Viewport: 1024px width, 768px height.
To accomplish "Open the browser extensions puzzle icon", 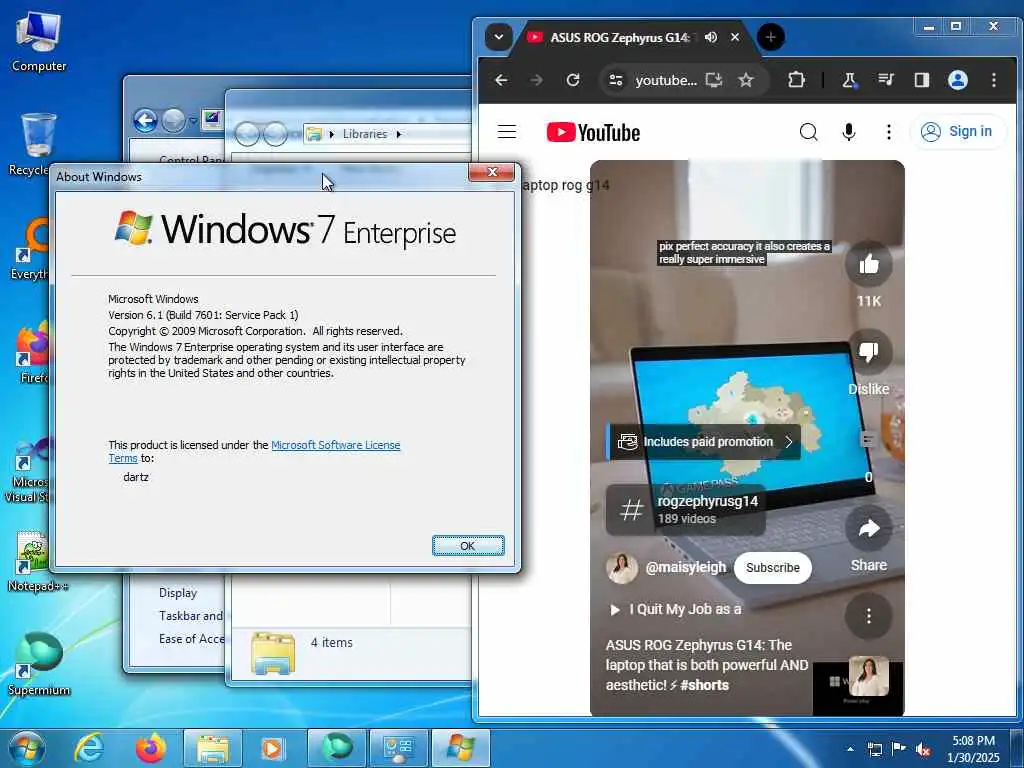I will point(795,80).
